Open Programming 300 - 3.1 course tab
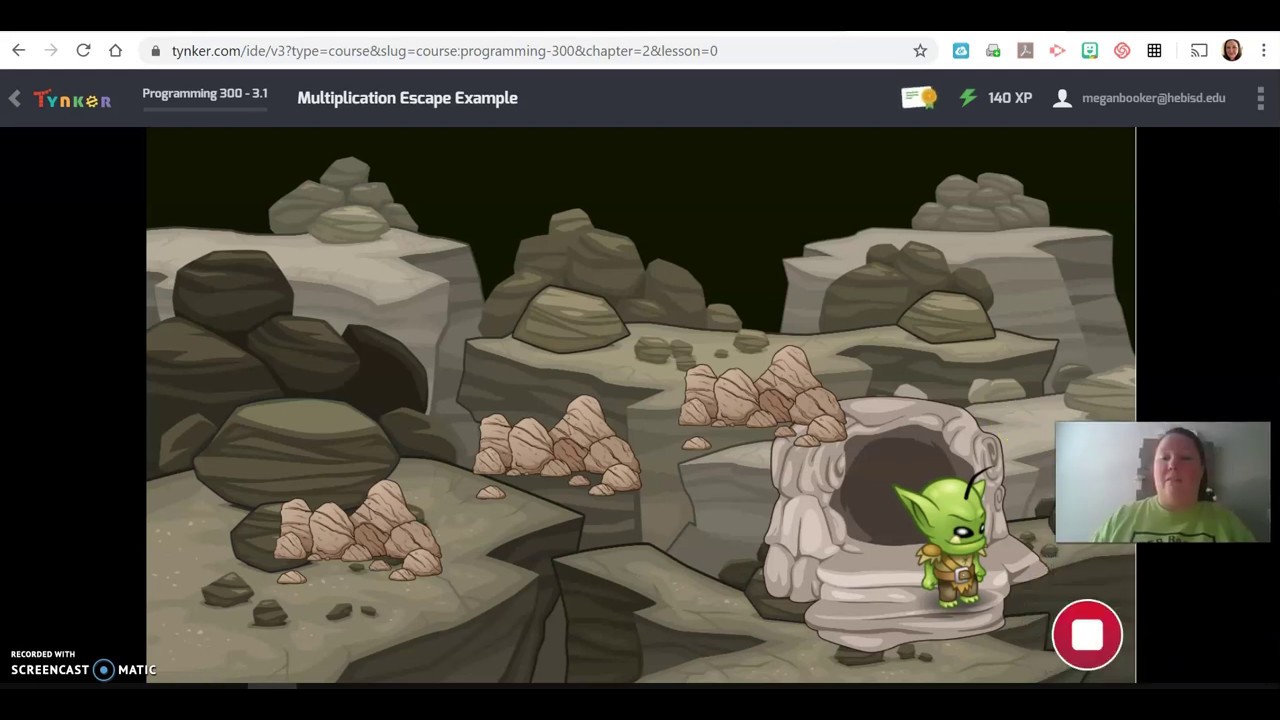The image size is (1280, 720). [x=205, y=94]
